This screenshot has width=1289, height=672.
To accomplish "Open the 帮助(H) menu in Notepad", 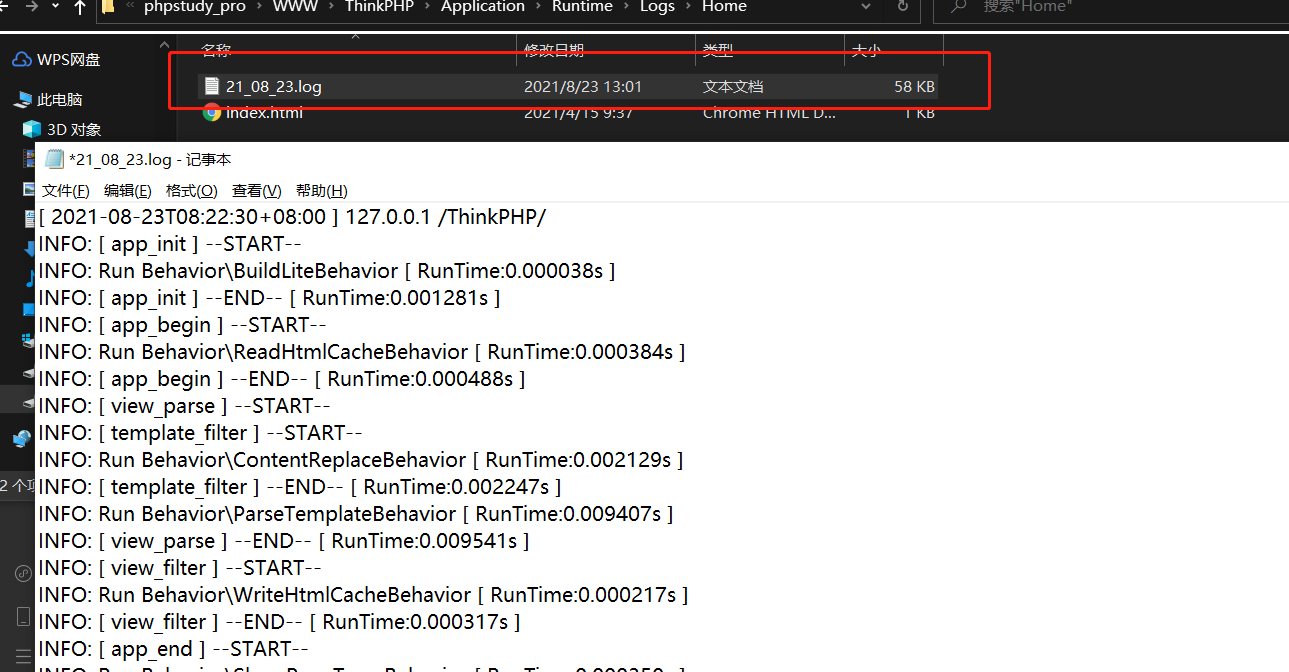I will coord(322,190).
